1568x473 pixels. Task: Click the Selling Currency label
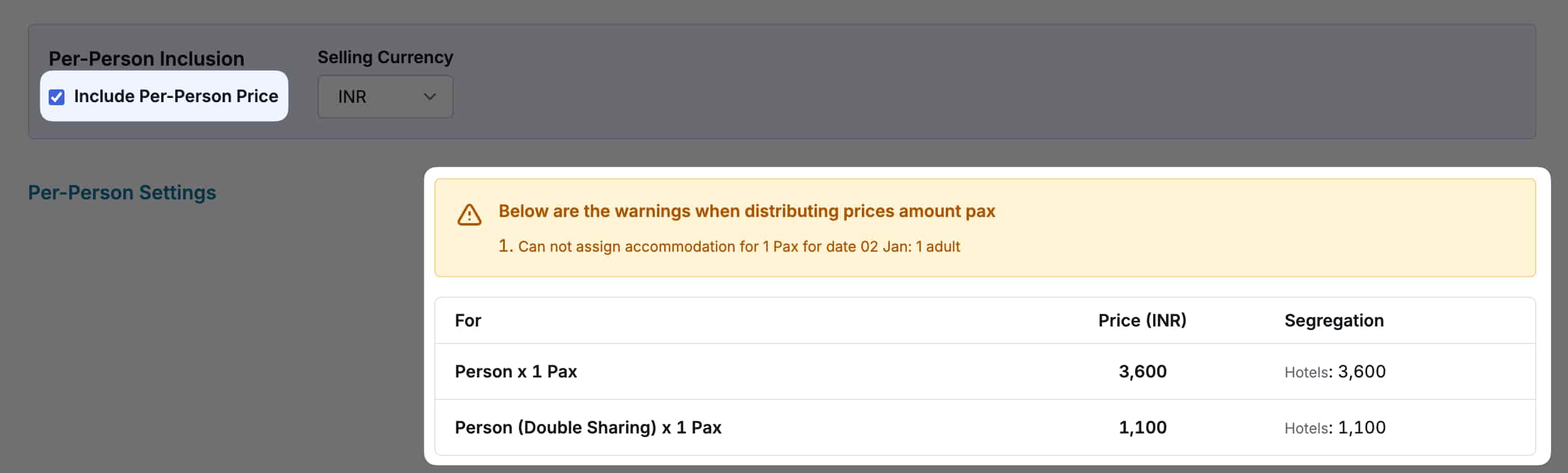384,56
